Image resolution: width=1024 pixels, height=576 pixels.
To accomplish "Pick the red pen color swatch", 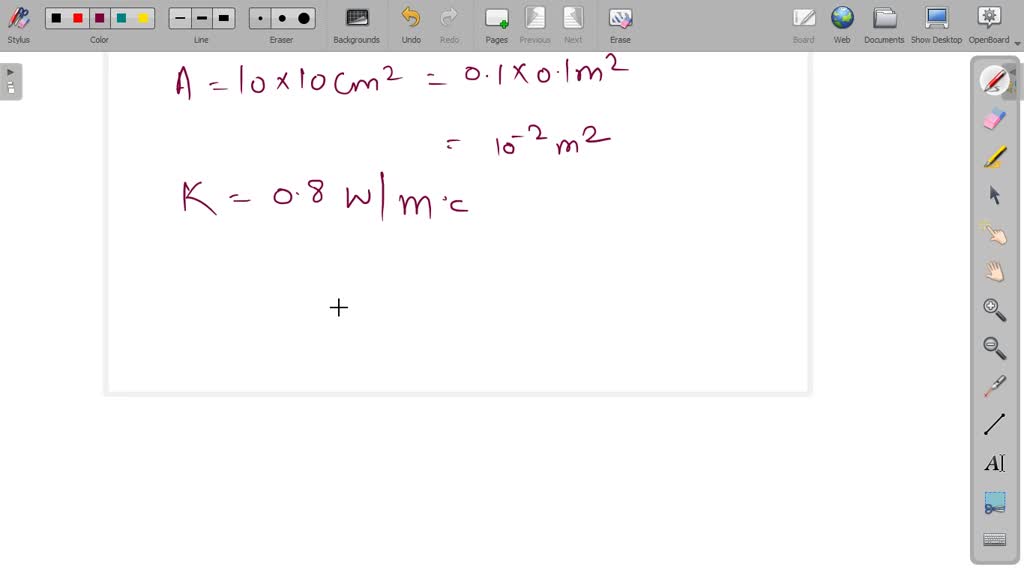I will tap(78, 18).
